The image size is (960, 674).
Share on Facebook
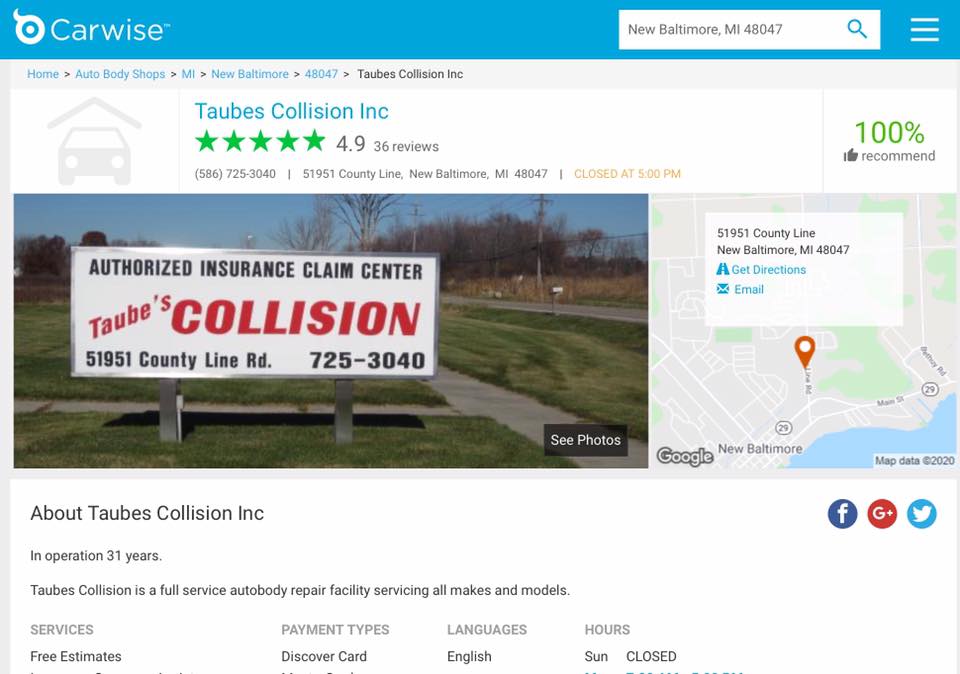point(842,514)
